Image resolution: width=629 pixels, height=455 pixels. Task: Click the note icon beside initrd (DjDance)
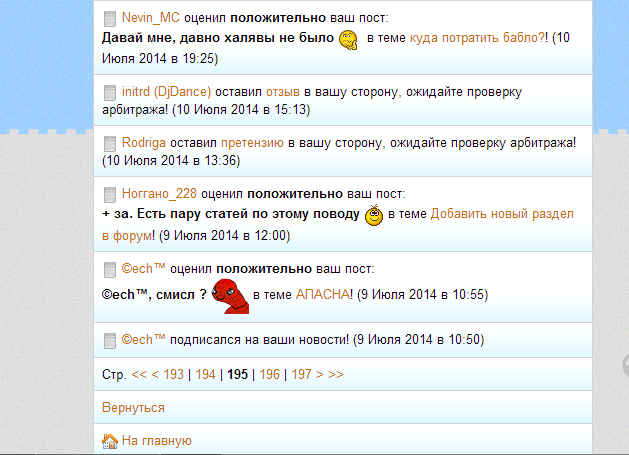pyautogui.click(x=110, y=93)
